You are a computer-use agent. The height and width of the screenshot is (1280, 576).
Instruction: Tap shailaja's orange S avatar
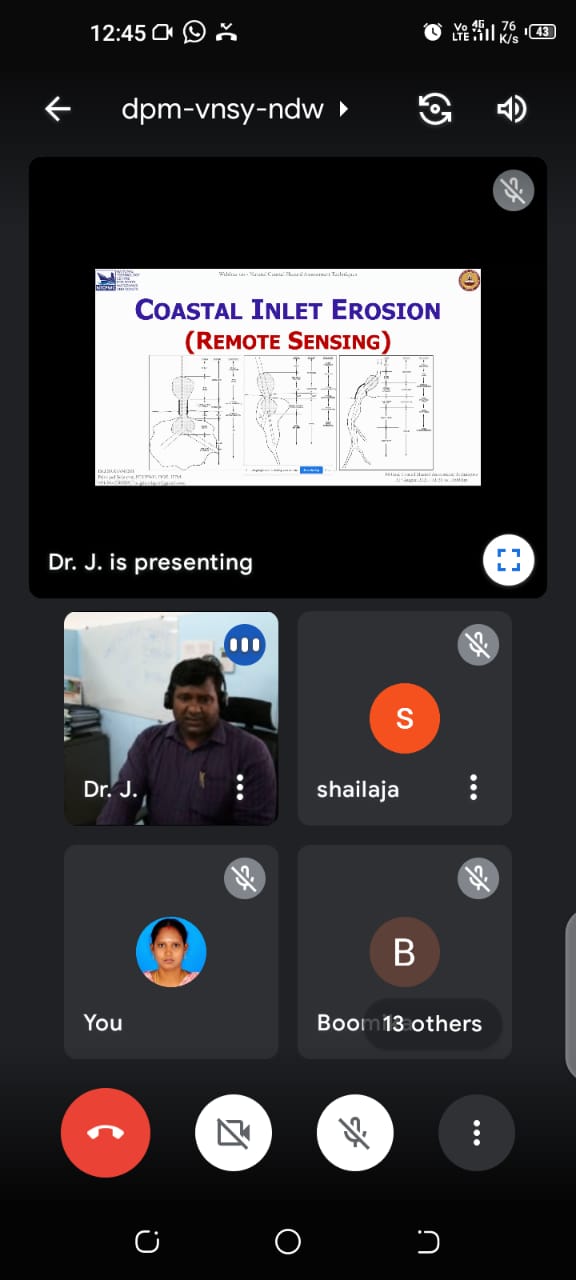coord(404,718)
